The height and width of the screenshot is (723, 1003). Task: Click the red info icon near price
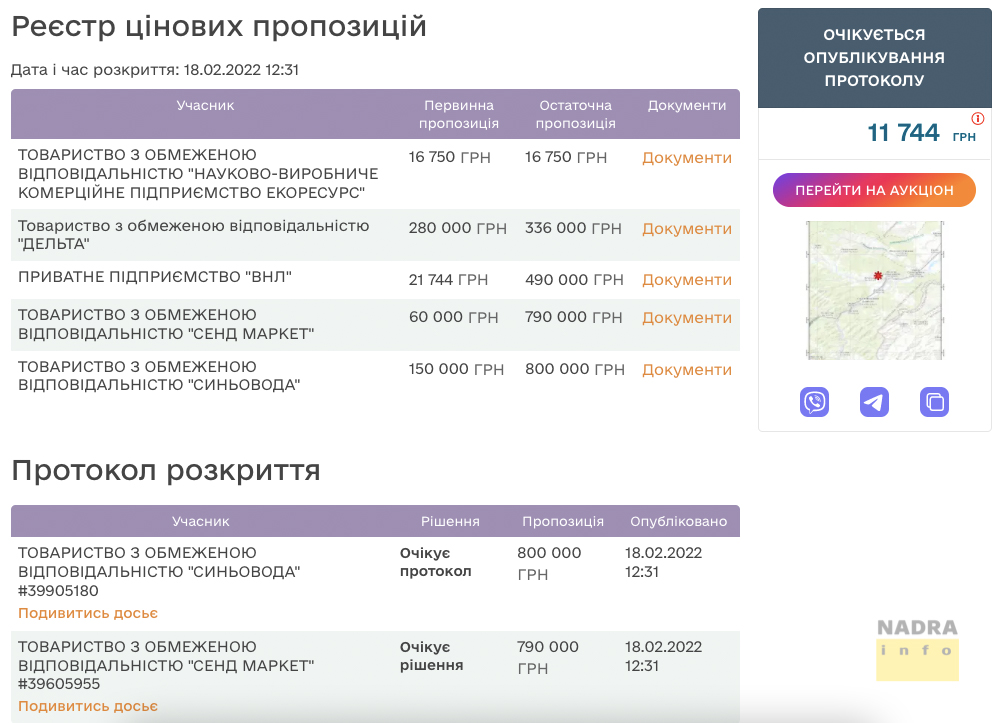[x=978, y=118]
